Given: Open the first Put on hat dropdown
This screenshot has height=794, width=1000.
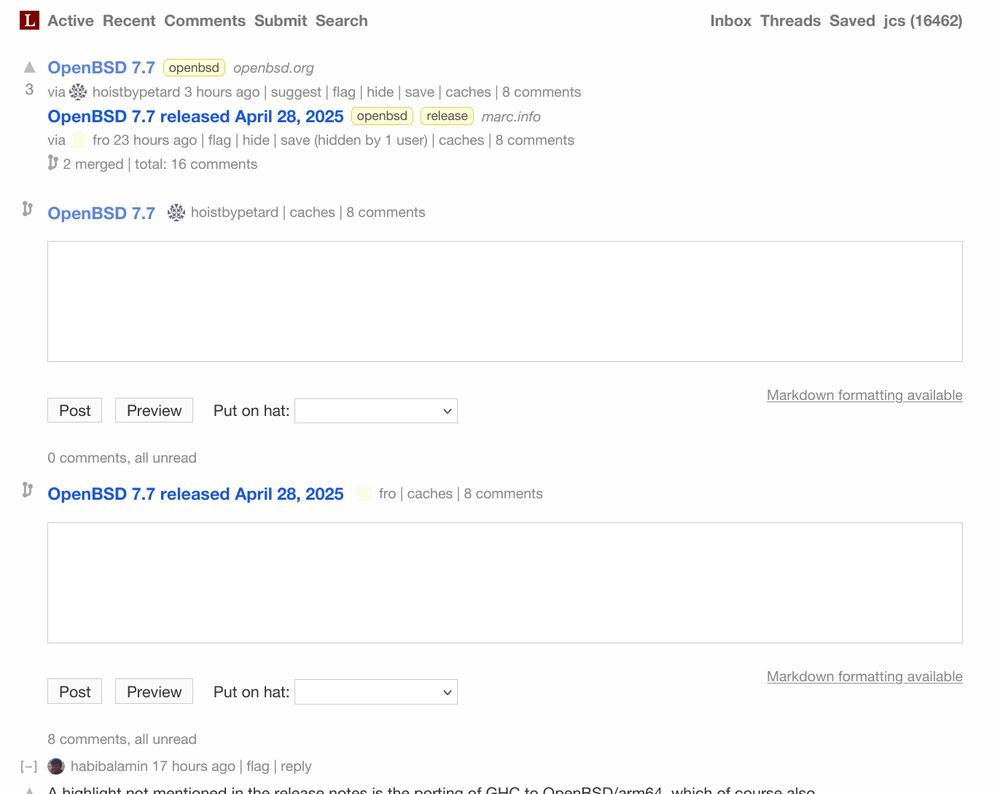Looking at the screenshot, I should [x=376, y=411].
